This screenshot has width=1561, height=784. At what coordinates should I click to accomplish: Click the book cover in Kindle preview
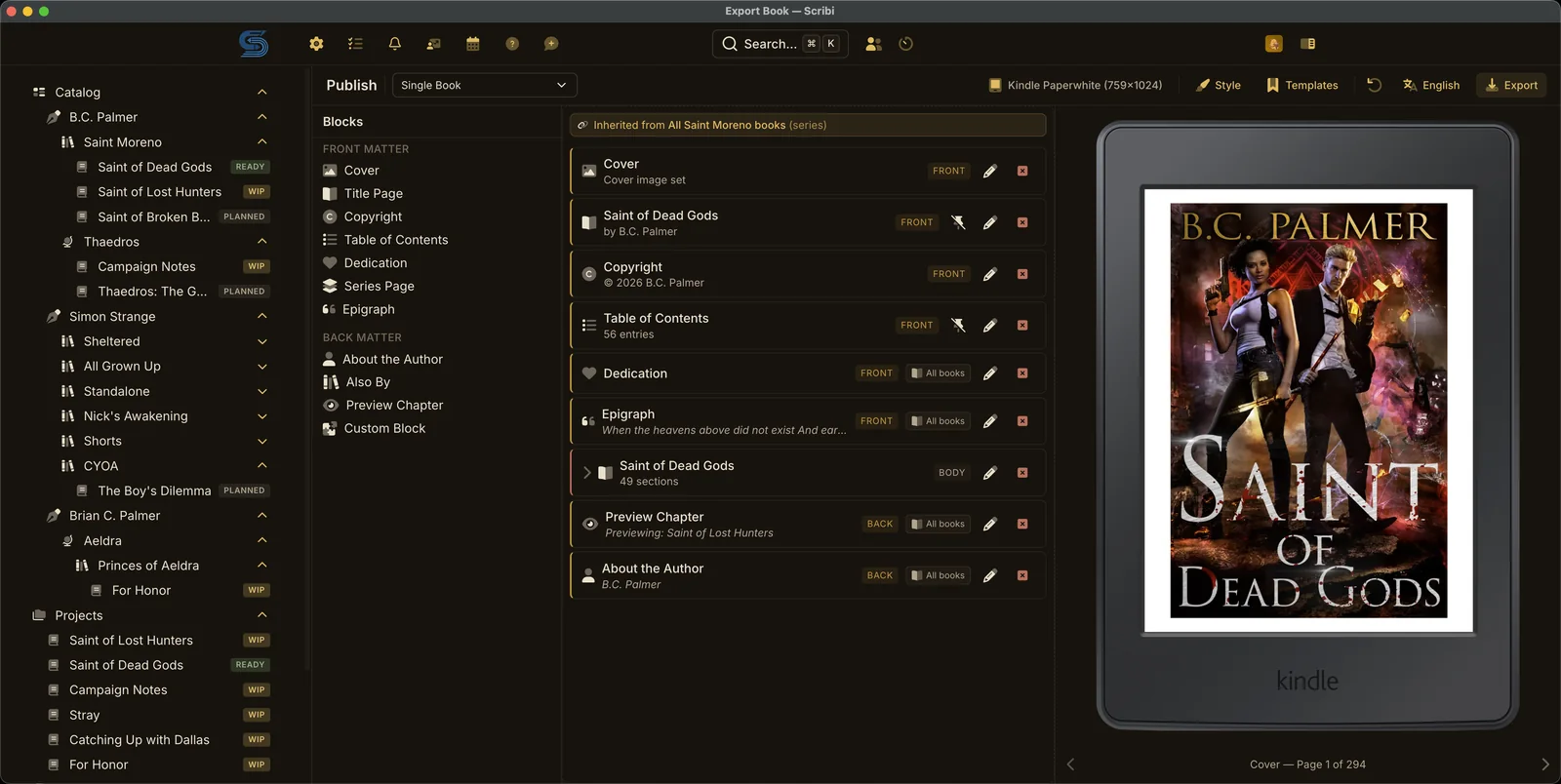pos(1308,411)
